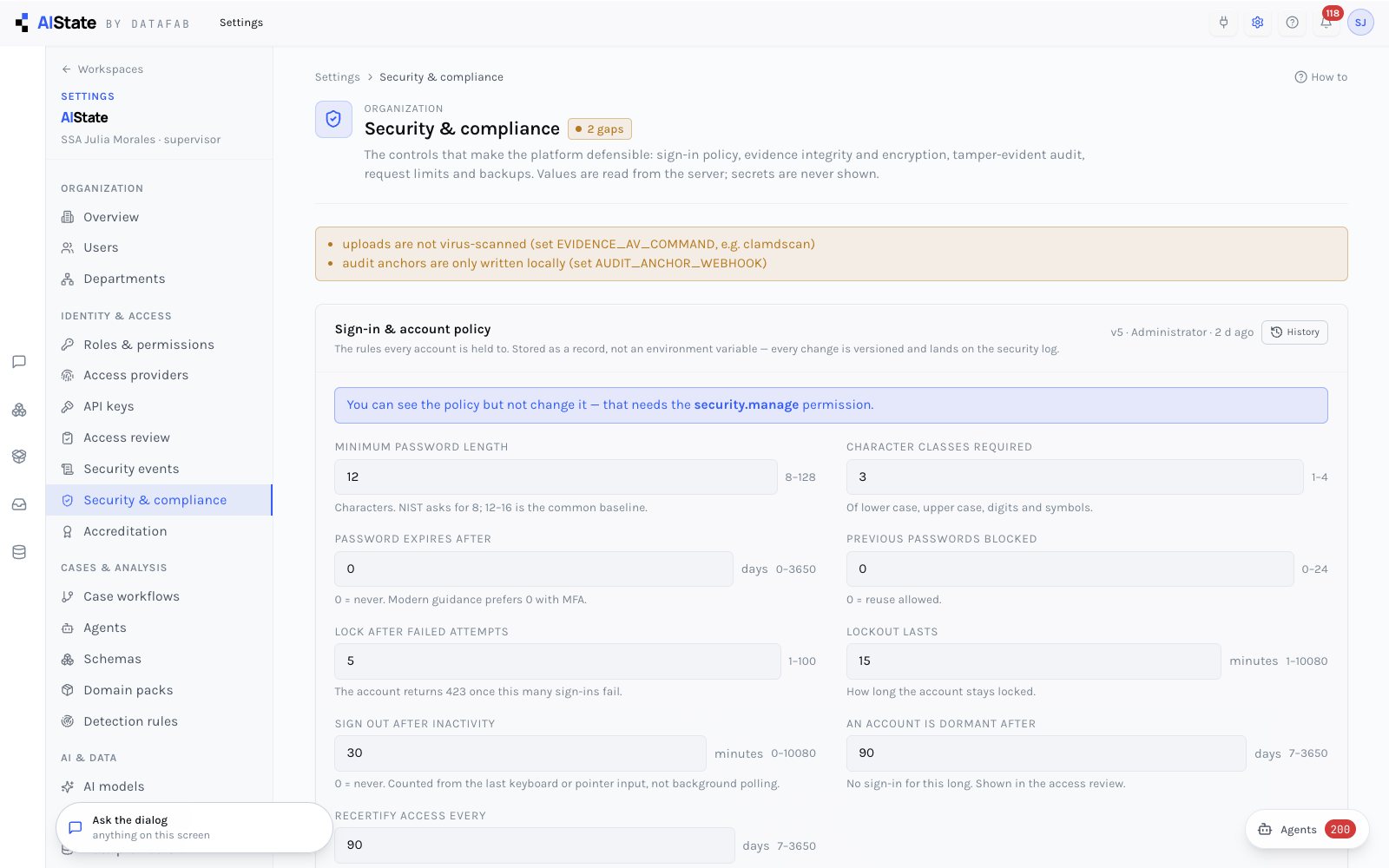Click the cube package icon in the left rail
The image size is (1389, 868).
tap(19, 457)
